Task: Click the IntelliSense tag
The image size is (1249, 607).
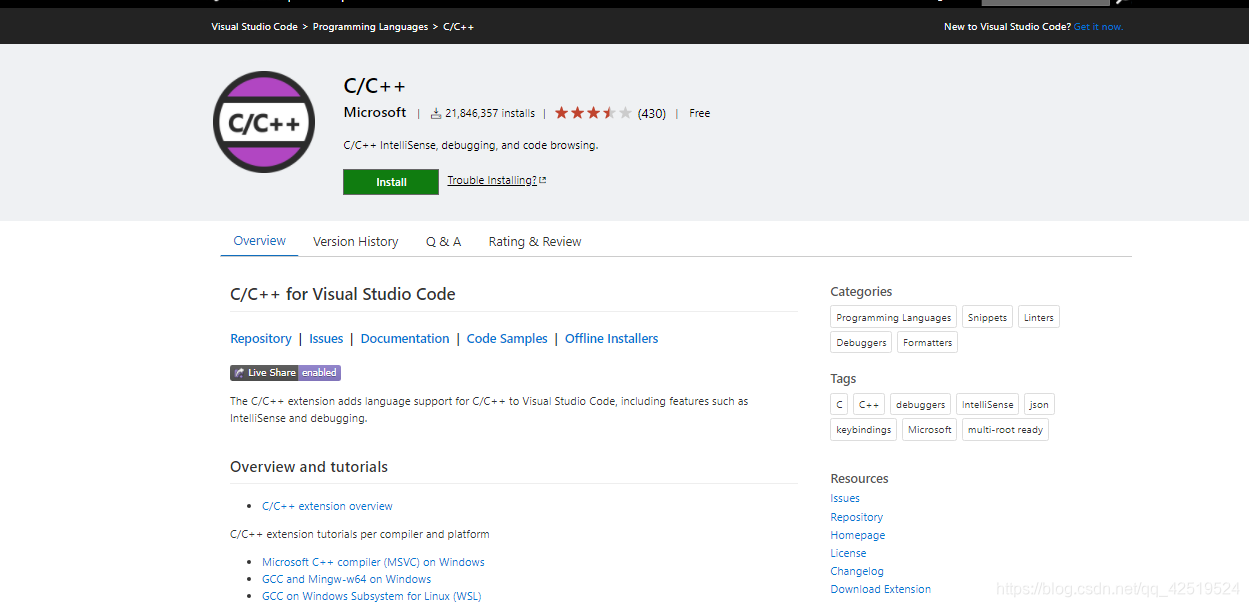Action: pyautogui.click(x=987, y=404)
